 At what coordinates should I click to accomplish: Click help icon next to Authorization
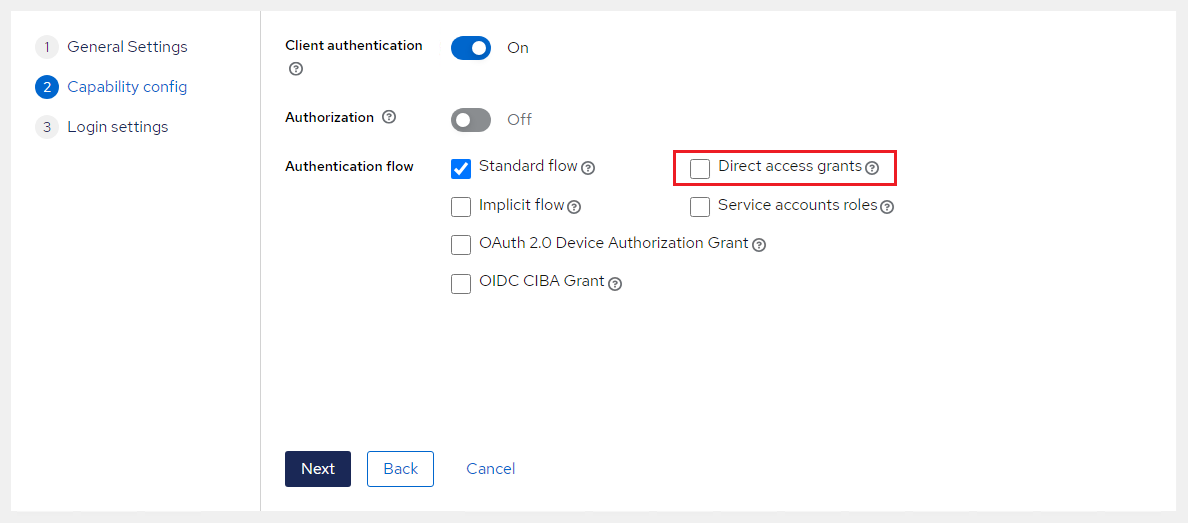point(389,117)
